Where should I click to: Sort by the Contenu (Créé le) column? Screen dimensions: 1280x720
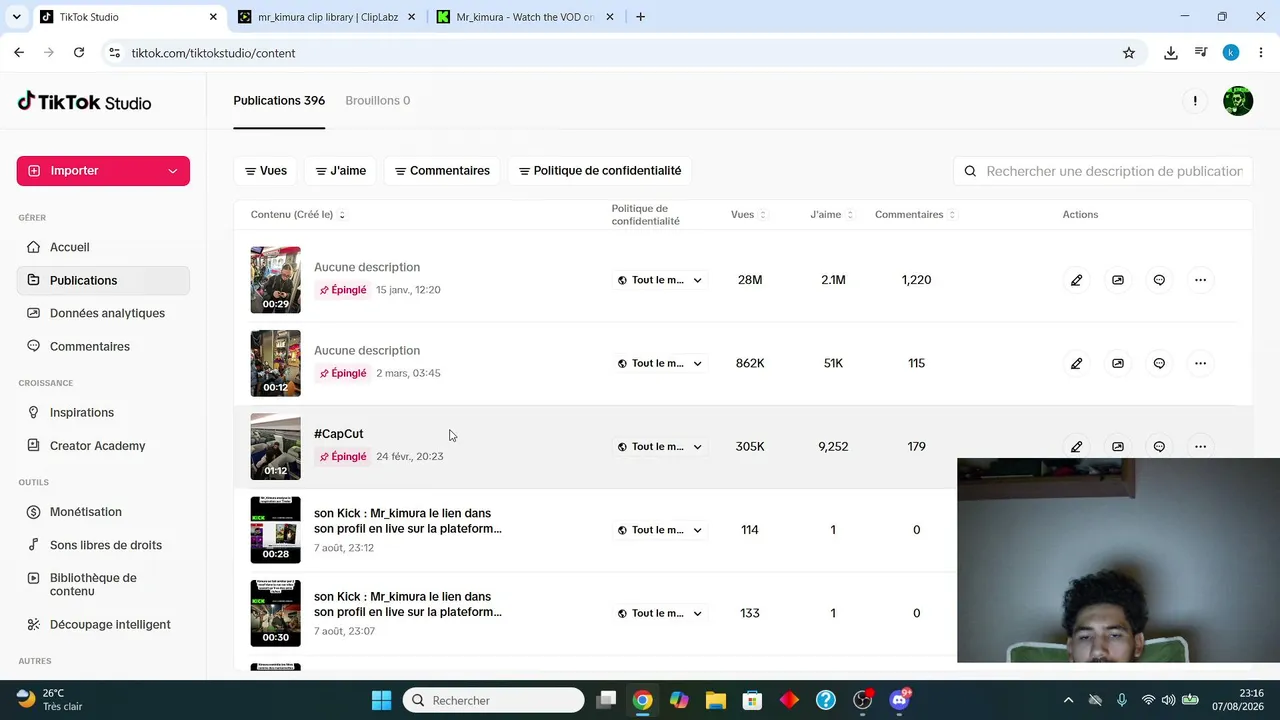coord(298,215)
